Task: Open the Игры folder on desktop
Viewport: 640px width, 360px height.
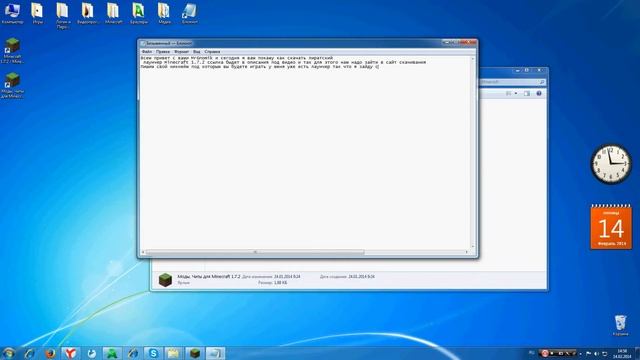Action: coord(38,13)
